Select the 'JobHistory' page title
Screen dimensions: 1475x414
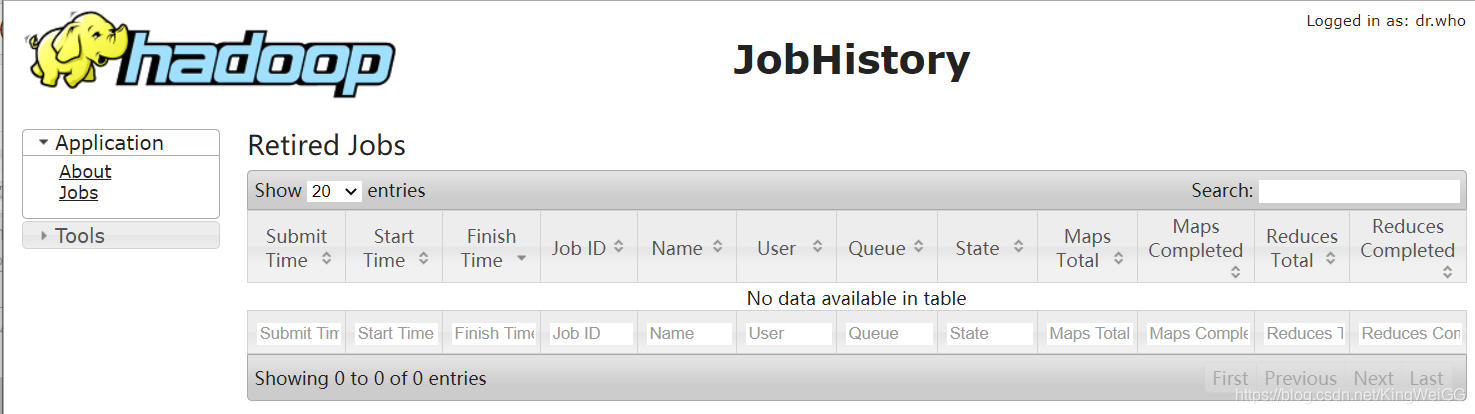pyautogui.click(x=852, y=60)
